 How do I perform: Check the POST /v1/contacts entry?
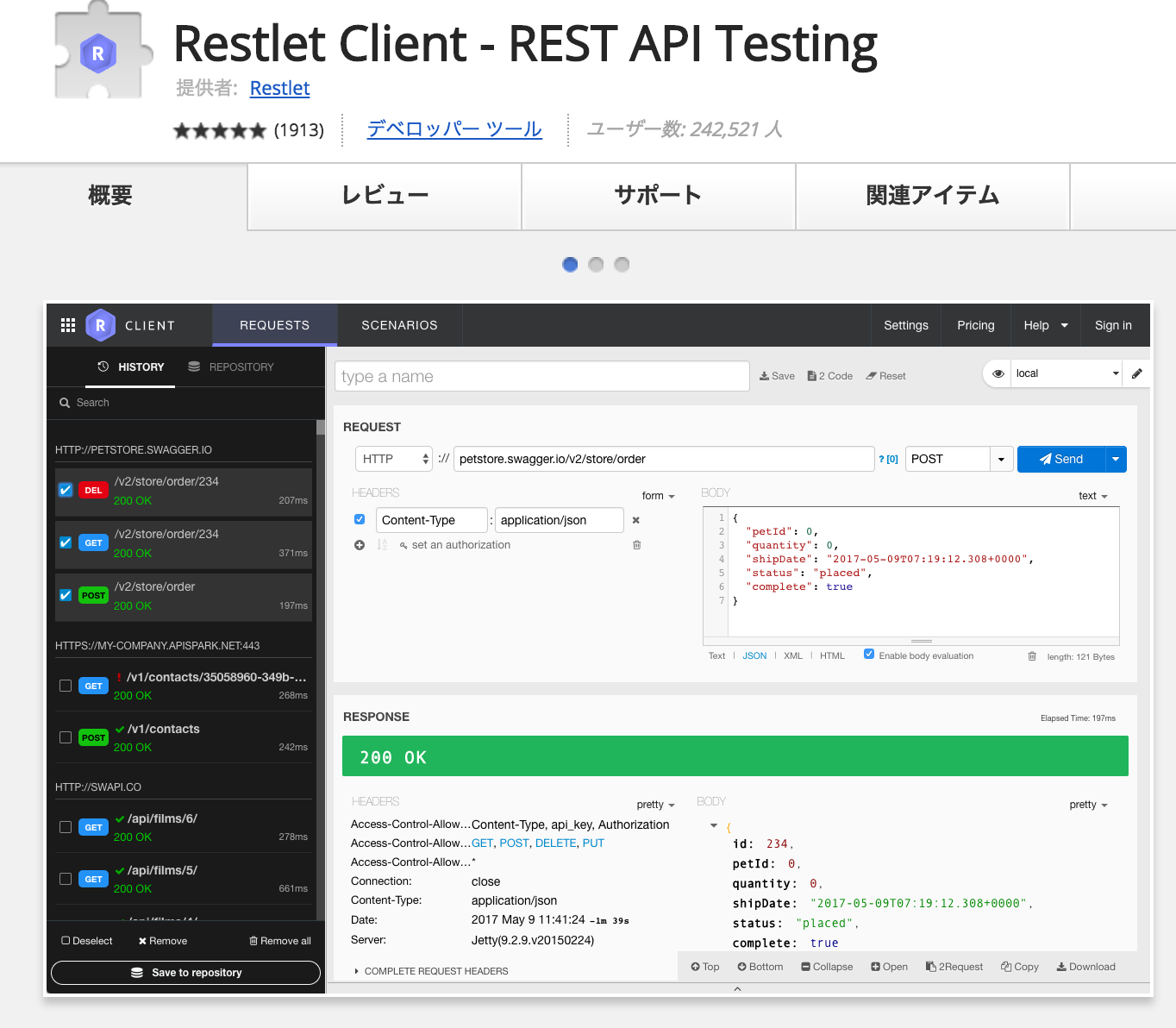(66, 737)
